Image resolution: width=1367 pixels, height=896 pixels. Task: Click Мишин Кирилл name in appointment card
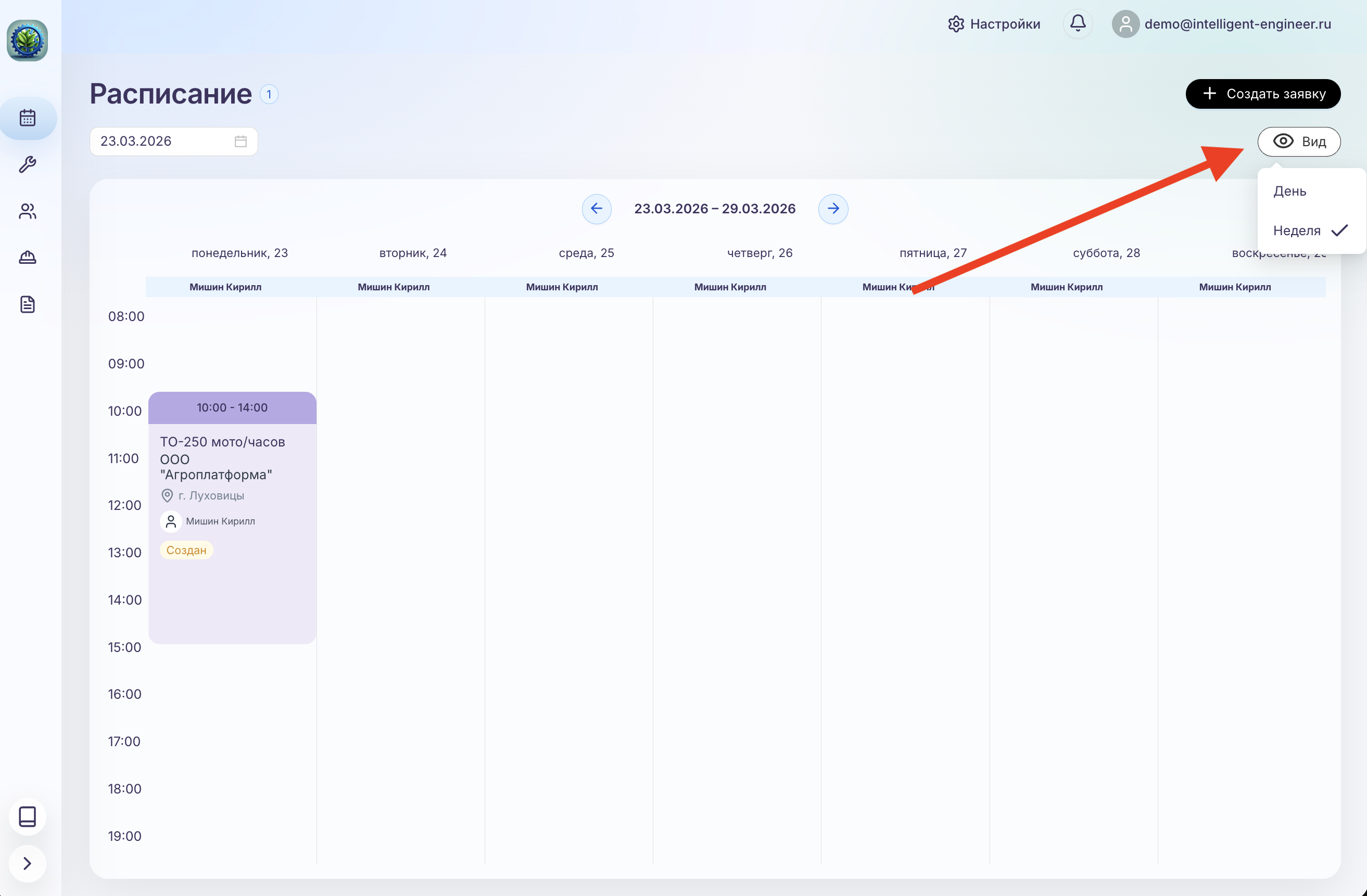coord(221,521)
